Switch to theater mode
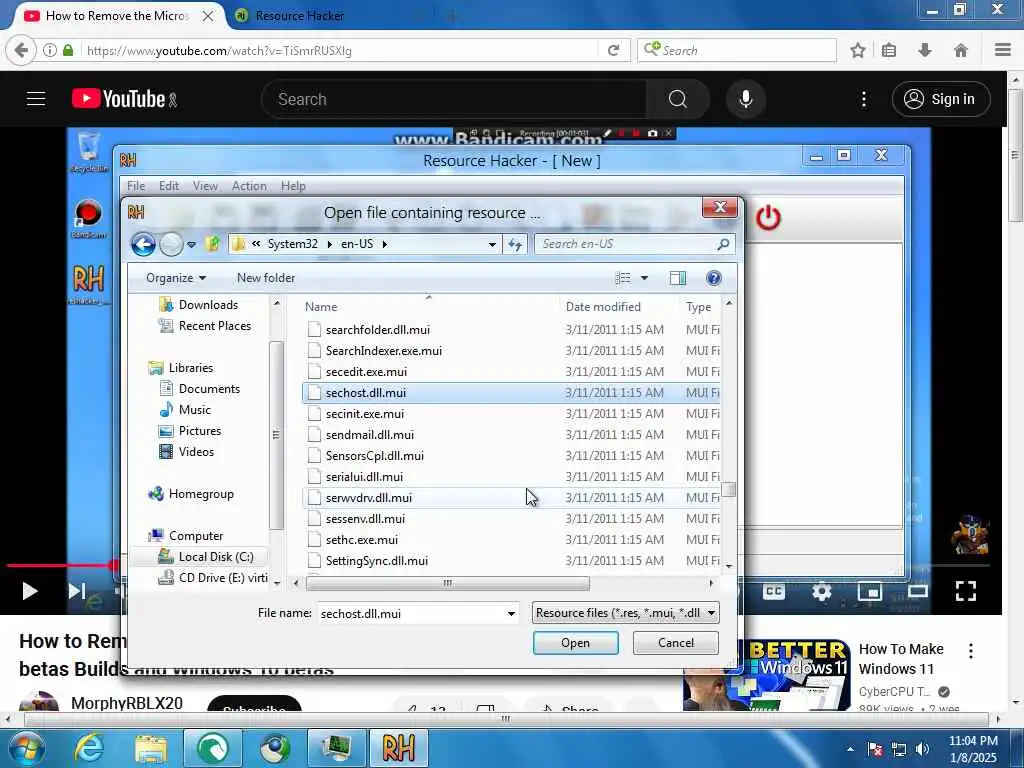 click(x=918, y=591)
